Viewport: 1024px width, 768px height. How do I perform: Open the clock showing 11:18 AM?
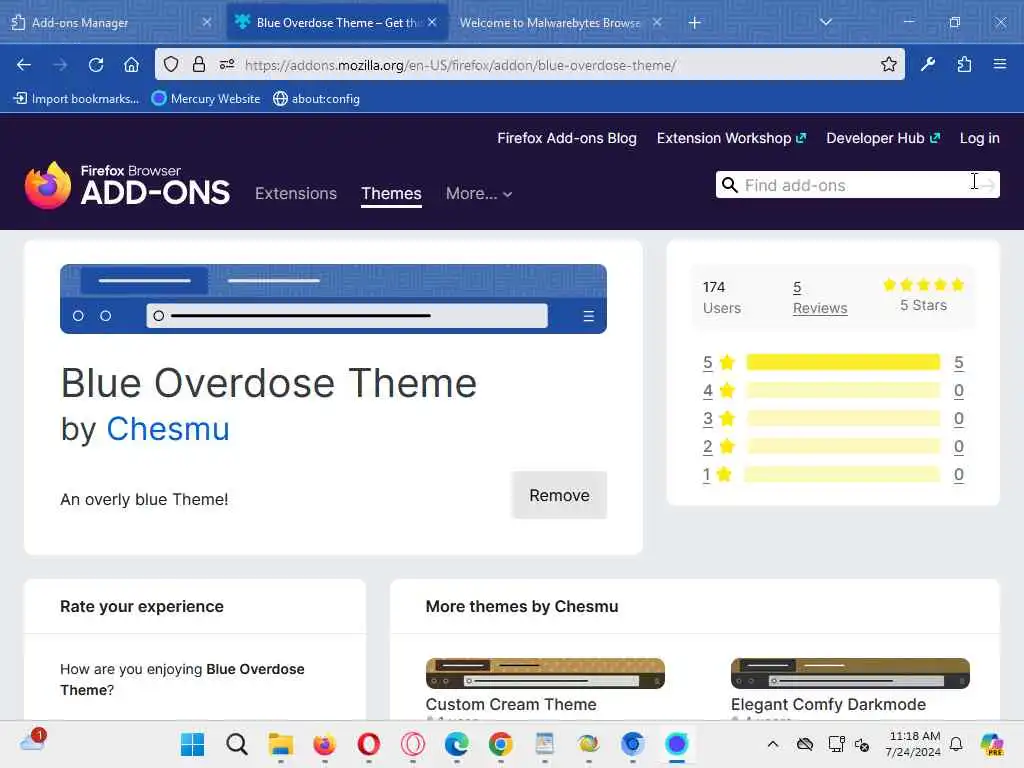(914, 744)
